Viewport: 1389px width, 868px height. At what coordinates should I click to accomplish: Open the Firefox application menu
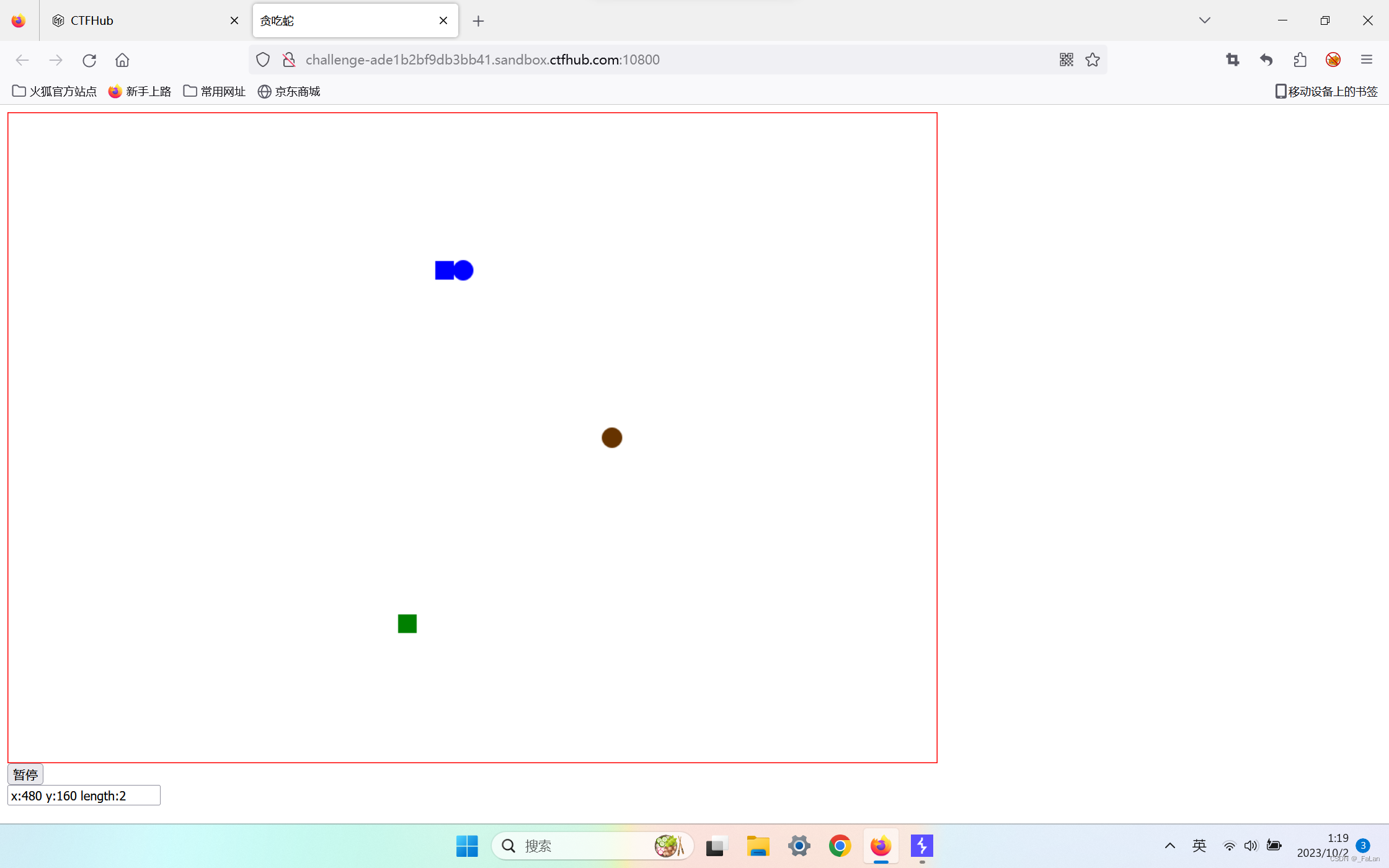point(1367,60)
